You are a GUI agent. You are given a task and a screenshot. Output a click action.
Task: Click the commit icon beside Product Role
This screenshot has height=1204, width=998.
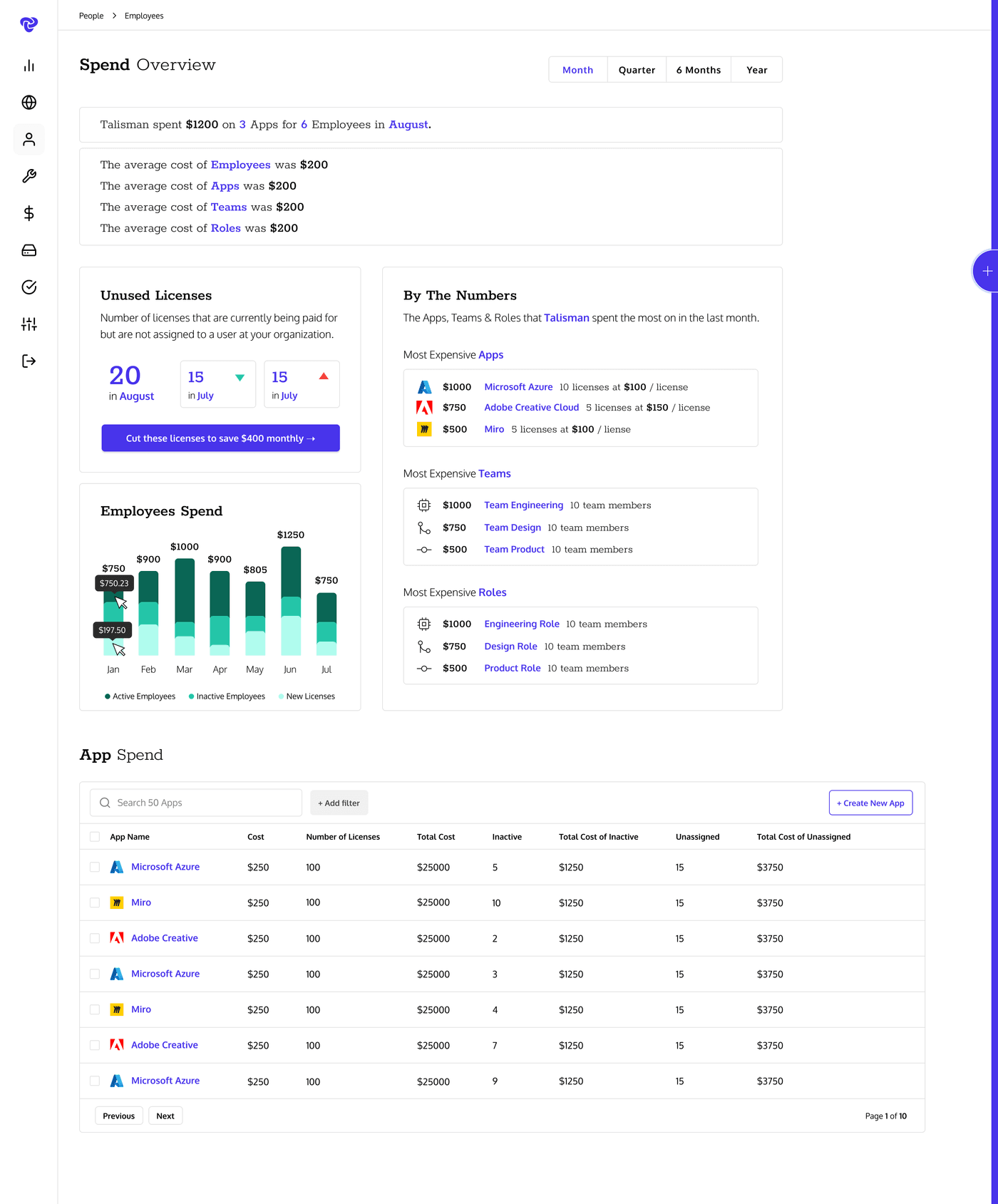tap(424, 669)
